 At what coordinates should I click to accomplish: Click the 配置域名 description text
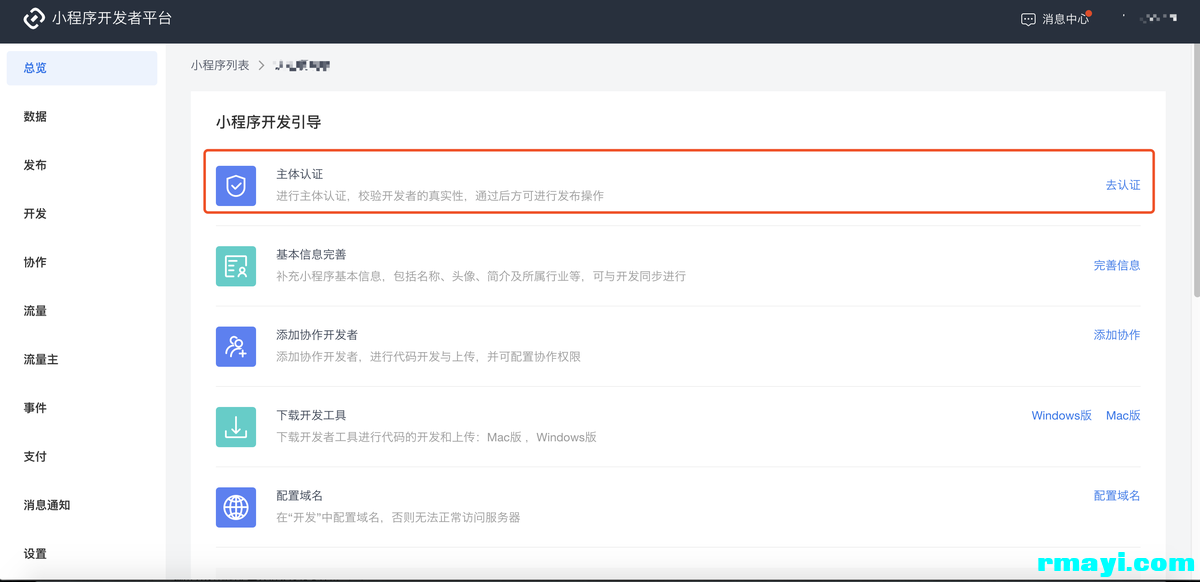pos(398,517)
